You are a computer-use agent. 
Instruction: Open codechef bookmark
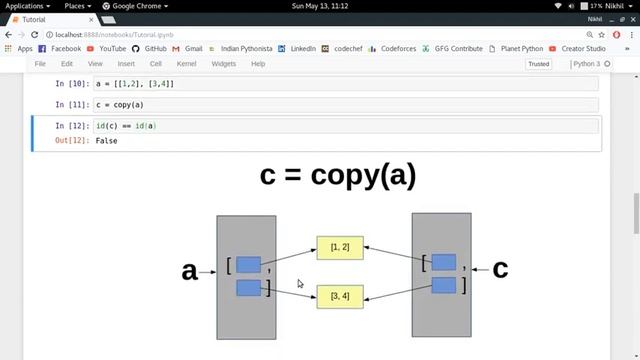click(x=342, y=49)
